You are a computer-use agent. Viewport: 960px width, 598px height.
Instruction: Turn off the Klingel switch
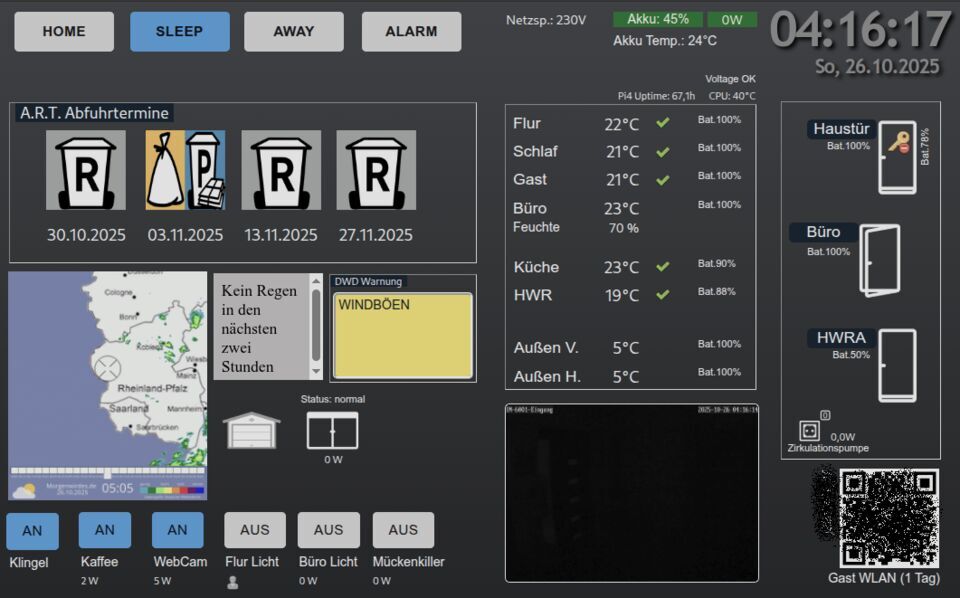(32, 531)
